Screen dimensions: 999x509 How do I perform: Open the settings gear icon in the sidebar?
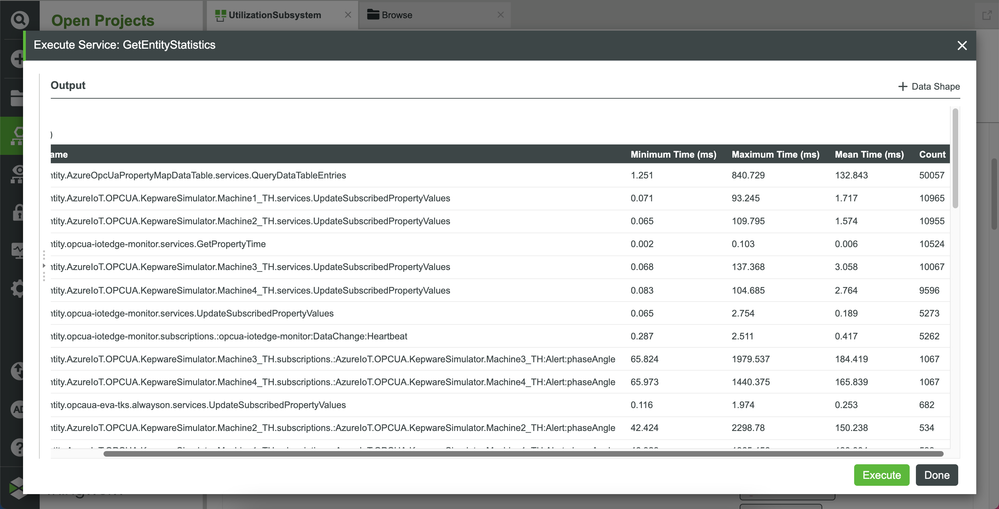17,289
